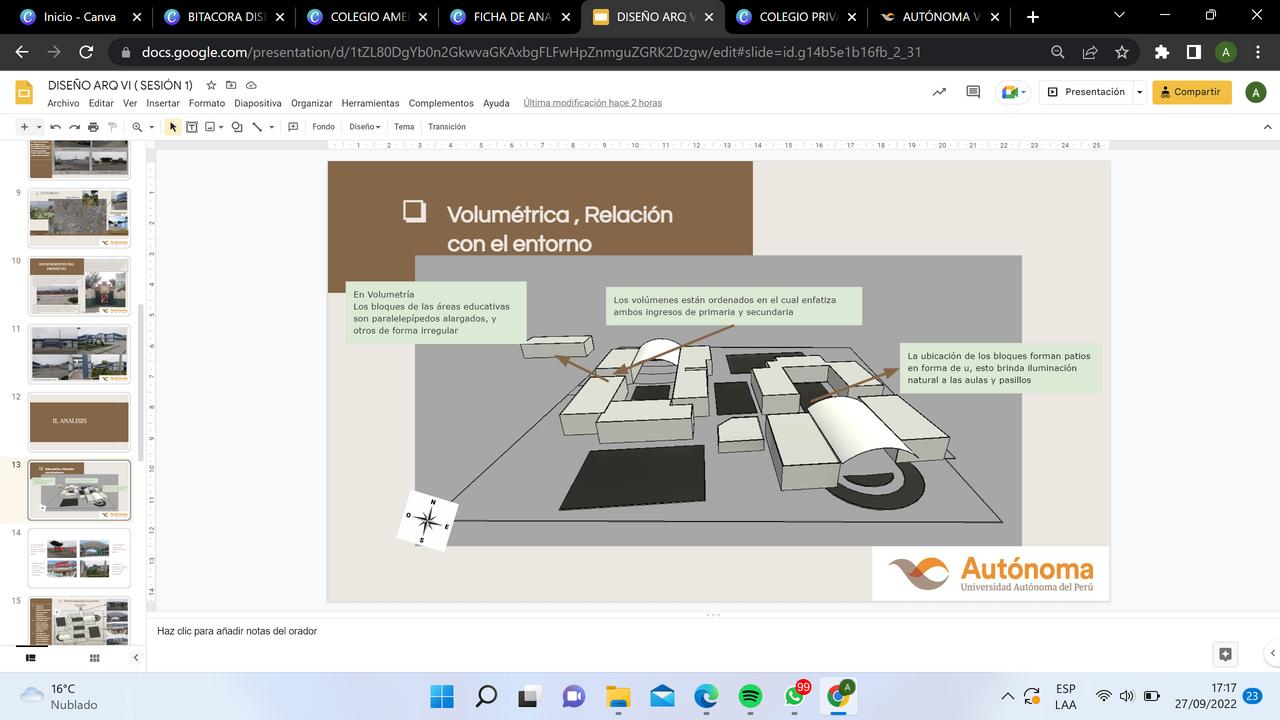Click the print icon

click(93, 127)
